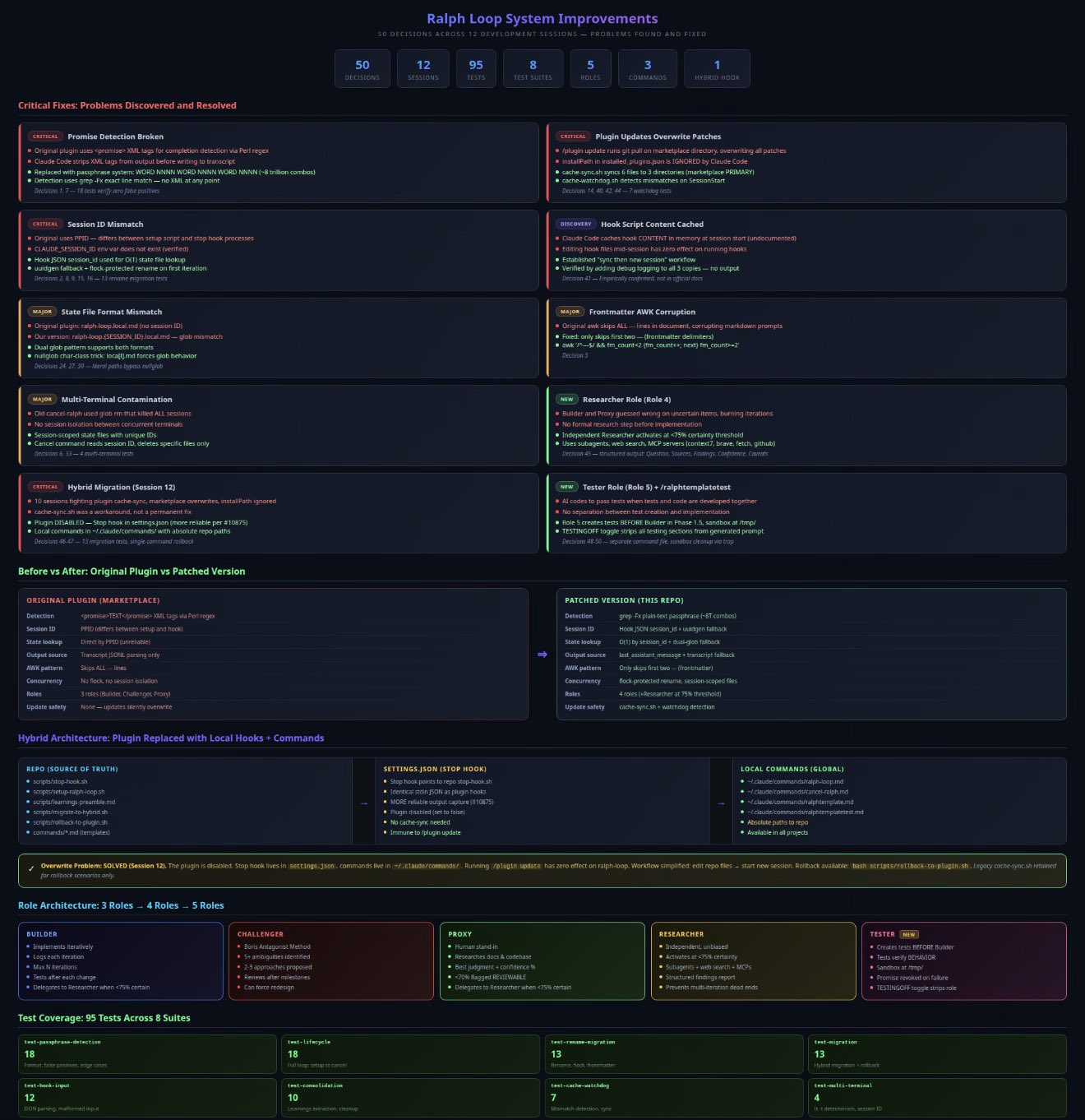The image size is (1085, 1120).
Task: Open the test-hook-input suite card
Action: click(x=147, y=1097)
